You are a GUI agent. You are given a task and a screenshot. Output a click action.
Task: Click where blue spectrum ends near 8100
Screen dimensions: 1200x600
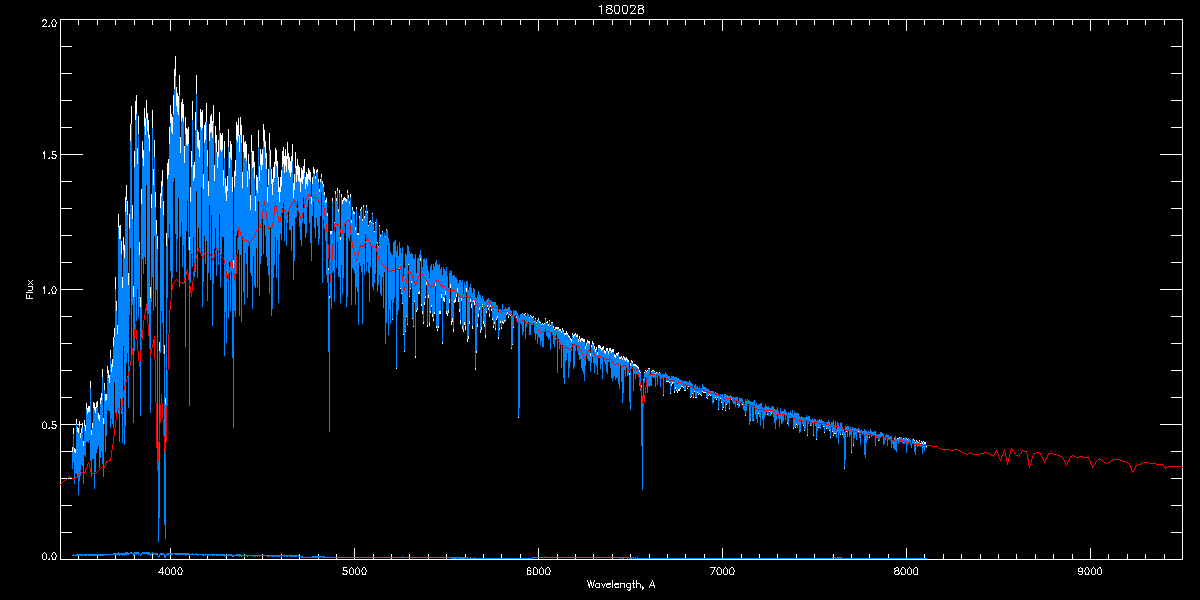[x=925, y=444]
